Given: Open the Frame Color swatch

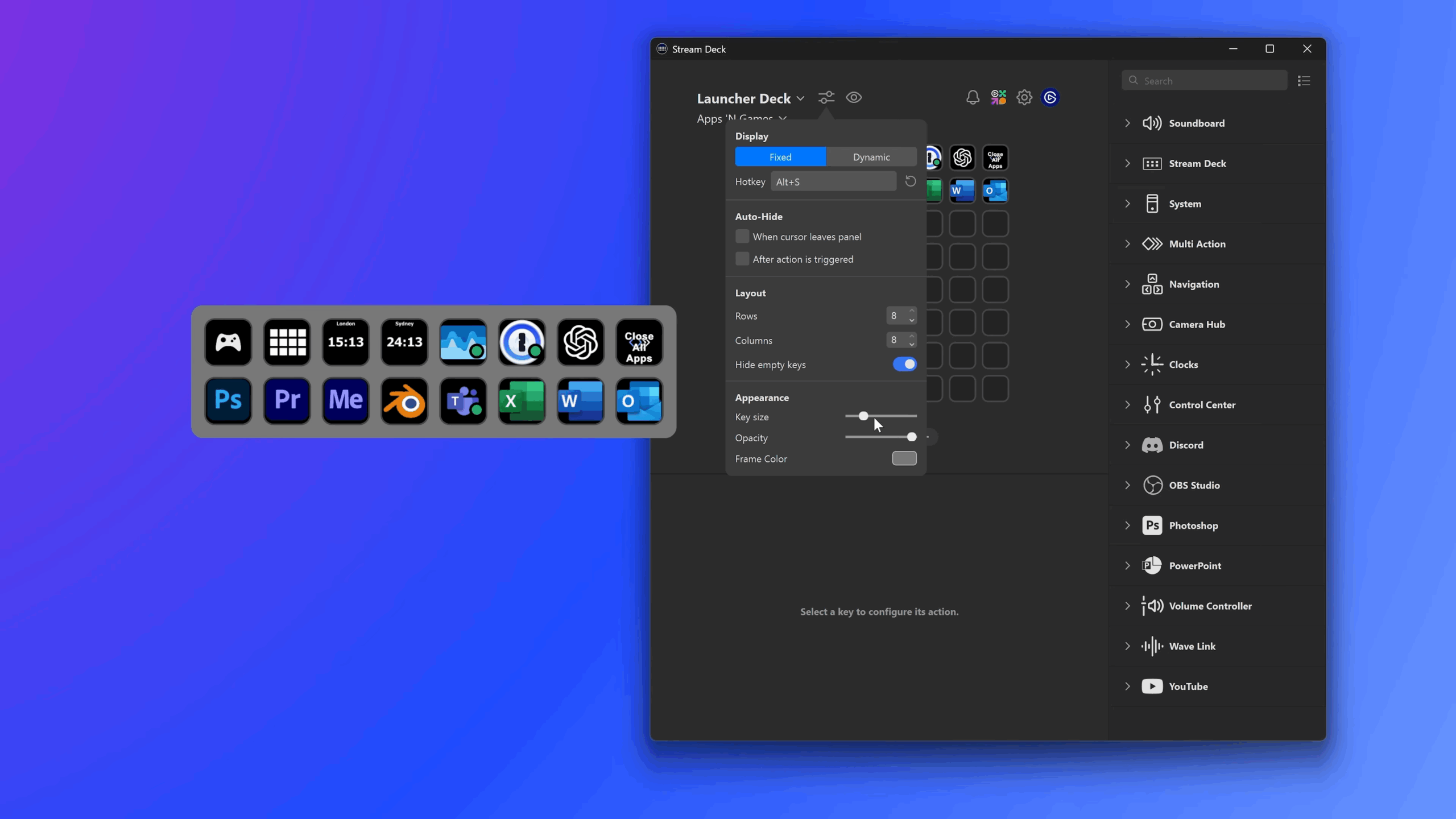Looking at the screenshot, I should (x=904, y=458).
